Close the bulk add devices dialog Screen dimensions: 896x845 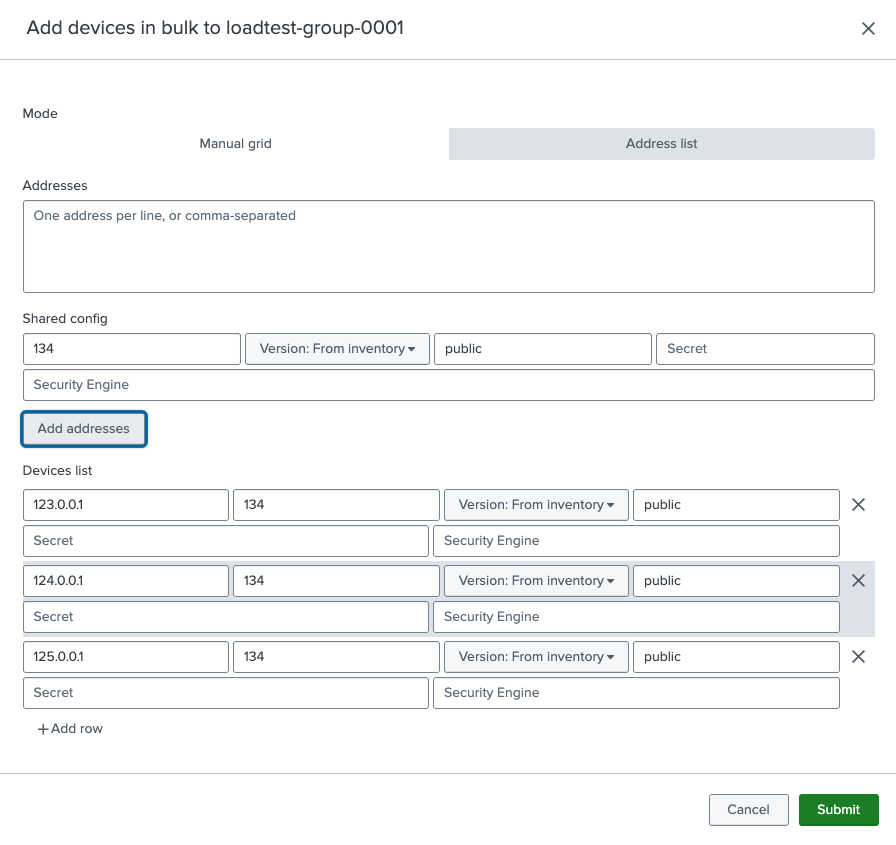868,29
